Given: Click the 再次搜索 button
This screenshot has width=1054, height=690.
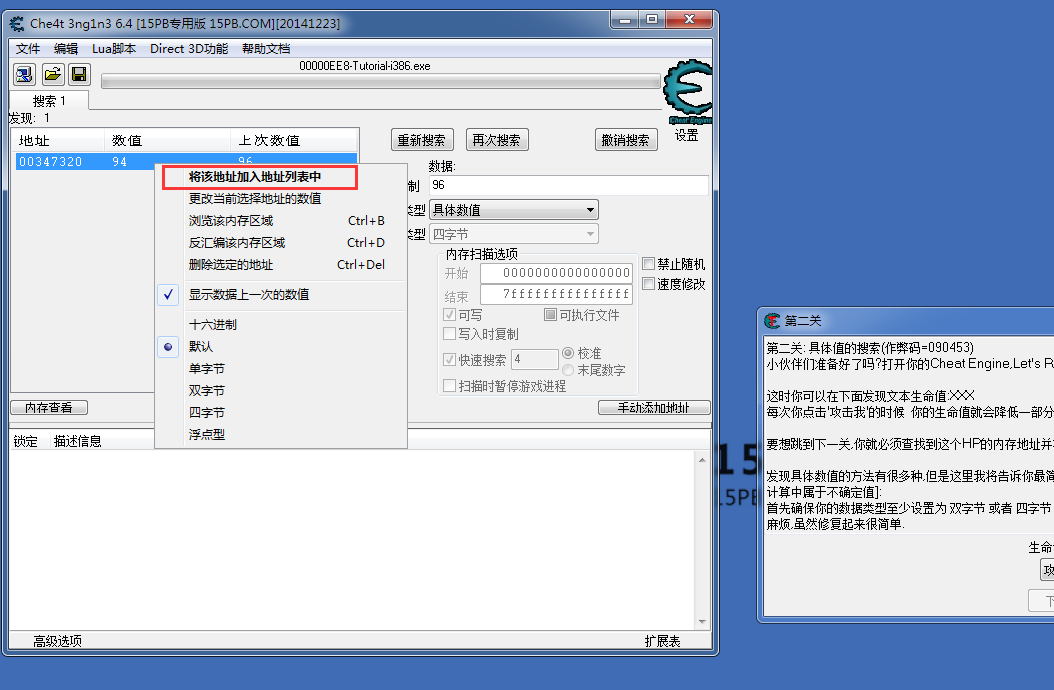Looking at the screenshot, I should (497, 140).
